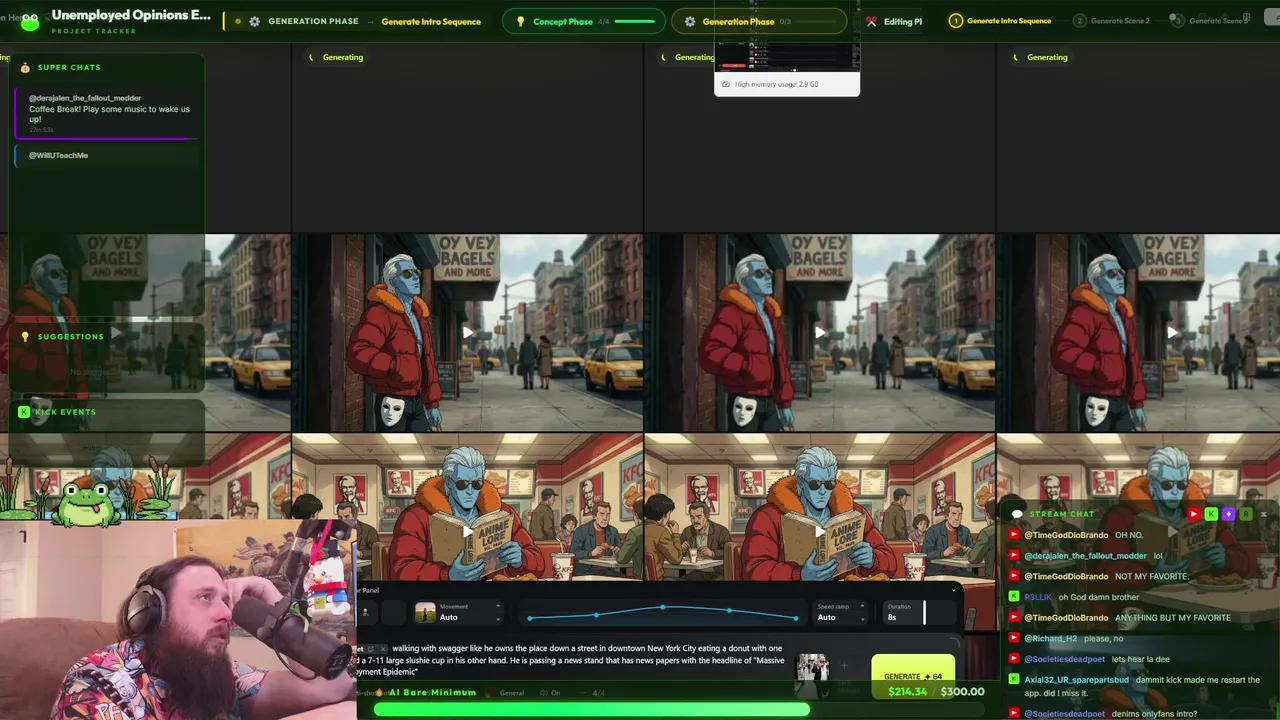Click the gear icon beside GENERATION PHASE
Image resolution: width=1280 pixels, height=720 pixels.
254,22
